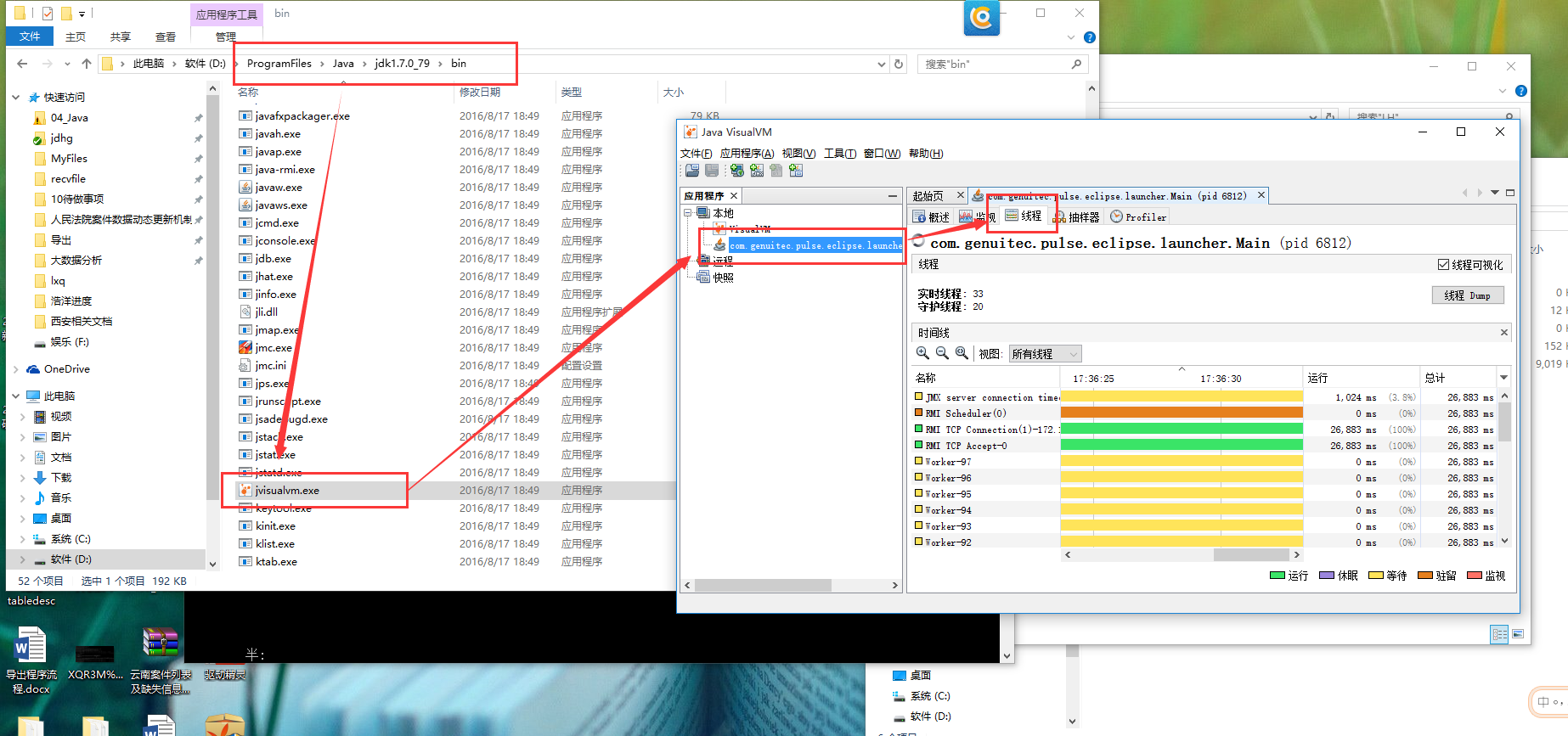Click the zoom-to-fit timeline magnifier icon
This screenshot has height=736, width=1568.
(962, 353)
